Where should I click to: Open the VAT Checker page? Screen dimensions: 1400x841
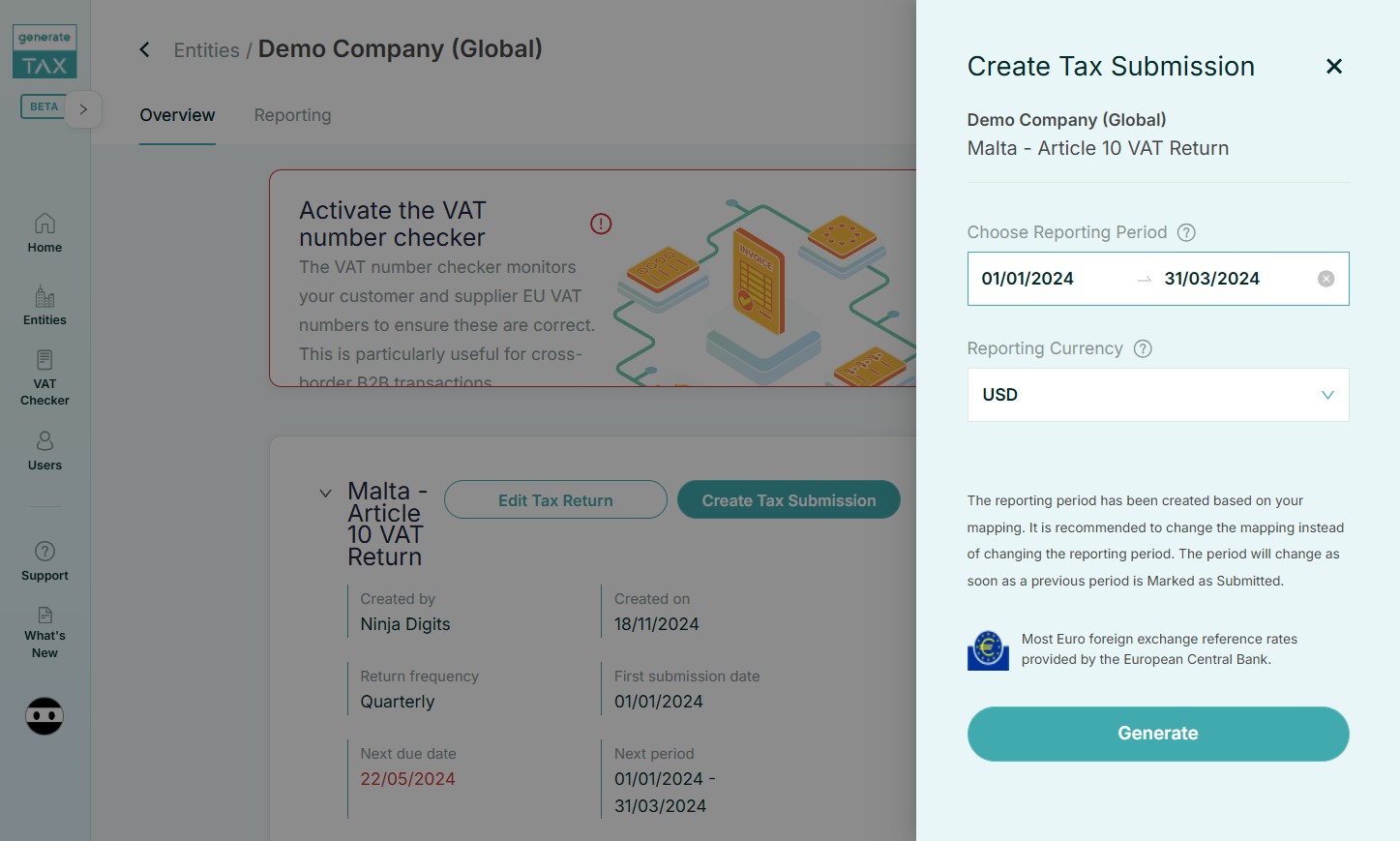click(x=45, y=377)
